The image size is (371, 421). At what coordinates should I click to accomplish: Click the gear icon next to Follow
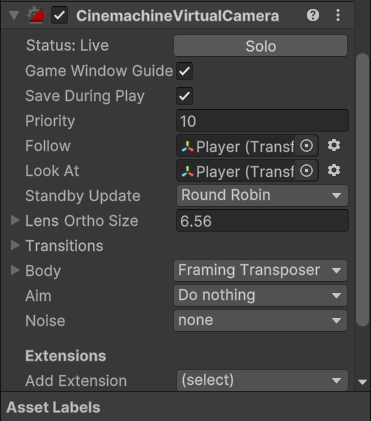334,146
